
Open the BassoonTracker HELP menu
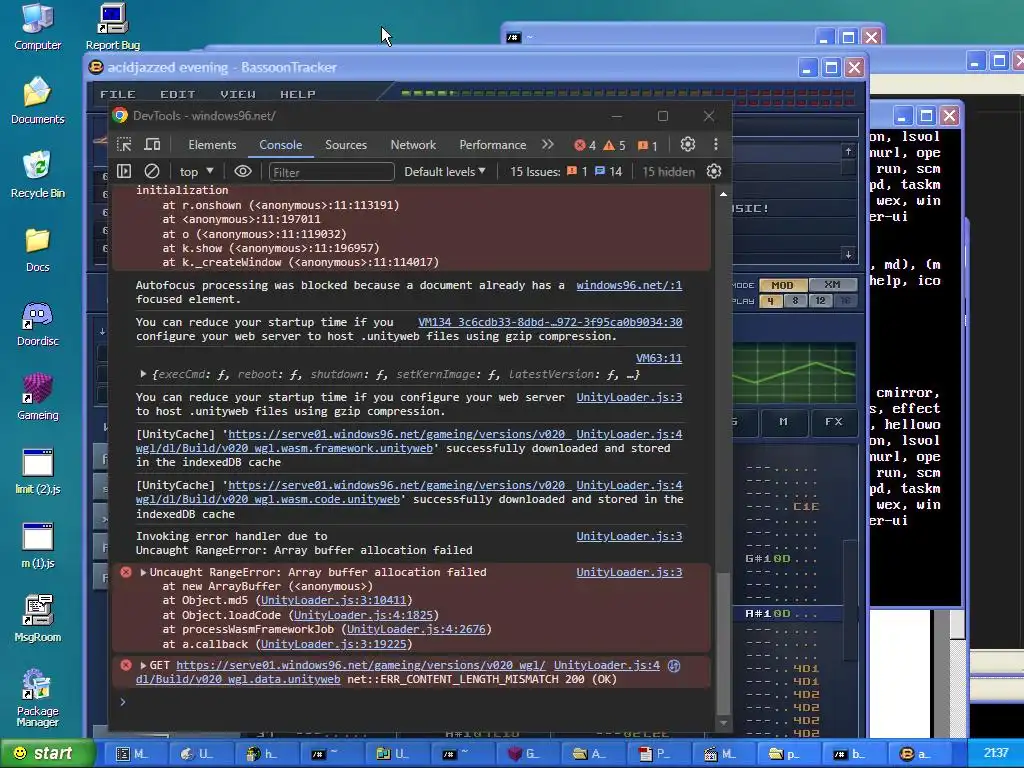298,94
